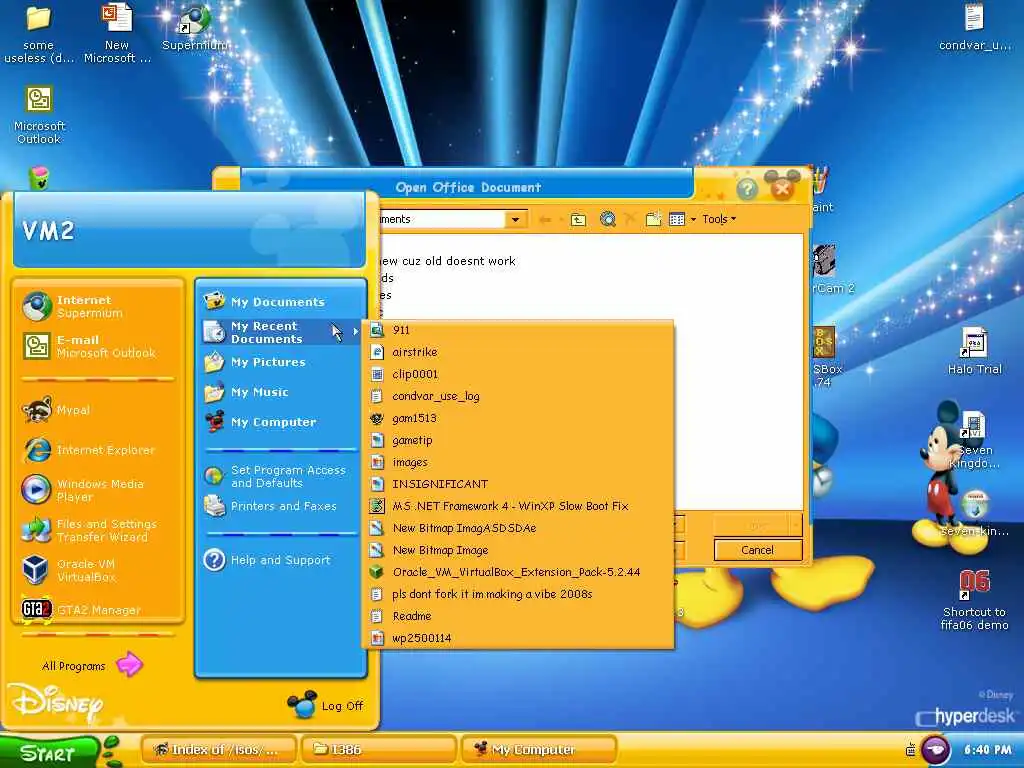This screenshot has height=768, width=1024.
Task: Open Oracle_VM_VirtualBox_Extension_Pack-5.2.44 recent item
Action: [518, 572]
